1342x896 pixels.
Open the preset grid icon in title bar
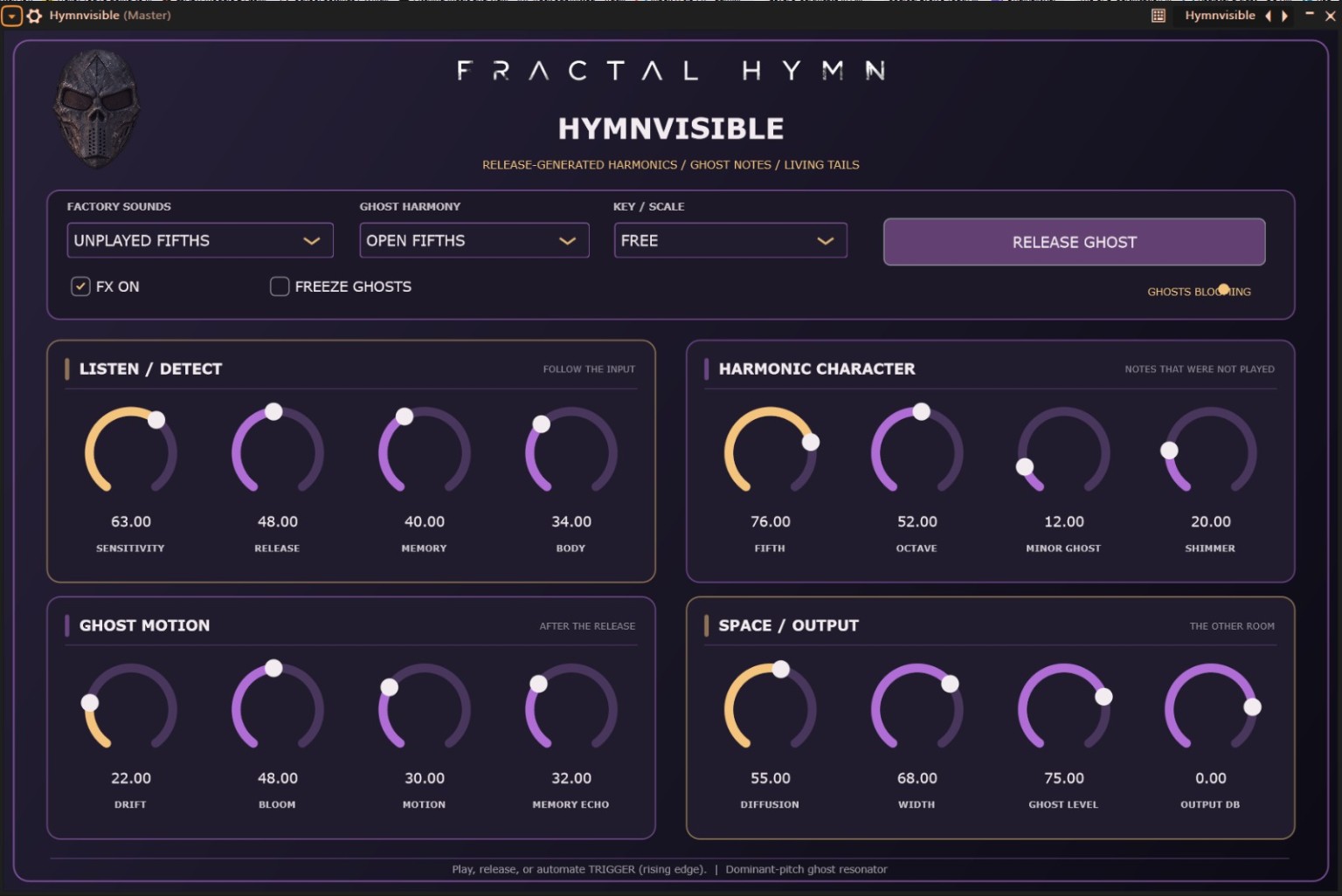tap(1159, 16)
